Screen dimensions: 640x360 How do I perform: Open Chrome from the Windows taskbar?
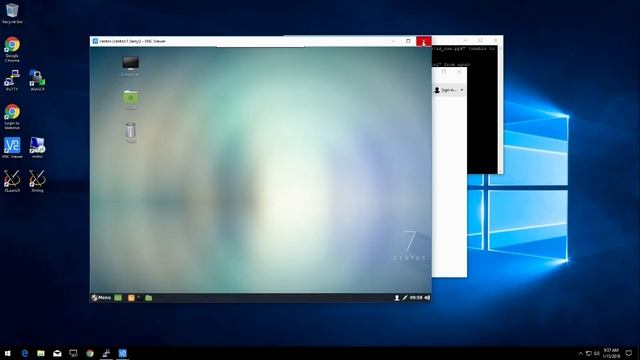90,353
